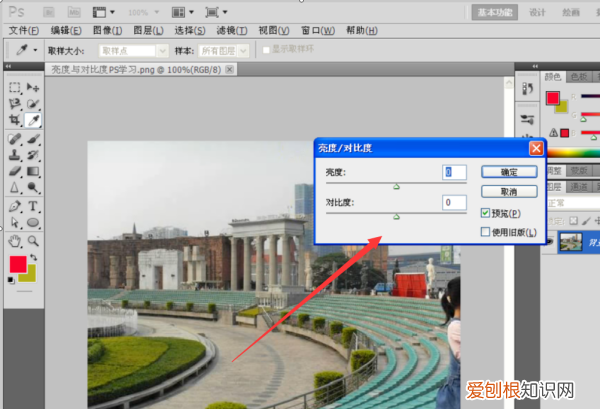Screen dimensions: 600x409
Task: Open the Image menu
Action: coord(108,31)
